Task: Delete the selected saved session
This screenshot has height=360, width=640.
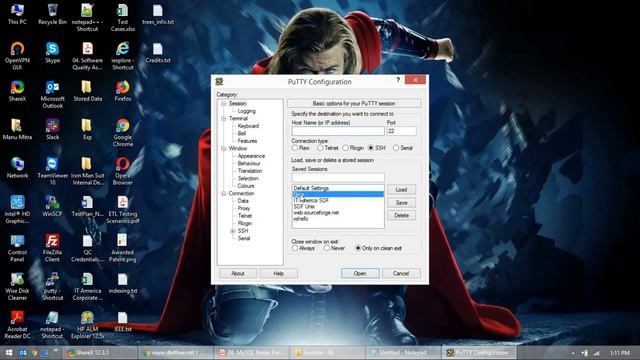Action: [401, 216]
